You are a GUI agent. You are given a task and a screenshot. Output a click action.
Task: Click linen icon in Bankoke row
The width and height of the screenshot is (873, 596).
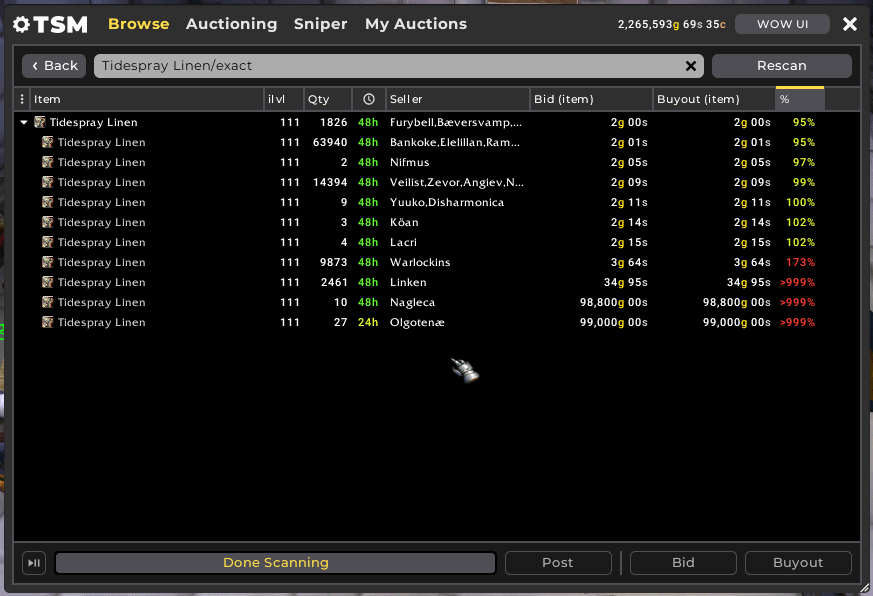point(47,142)
